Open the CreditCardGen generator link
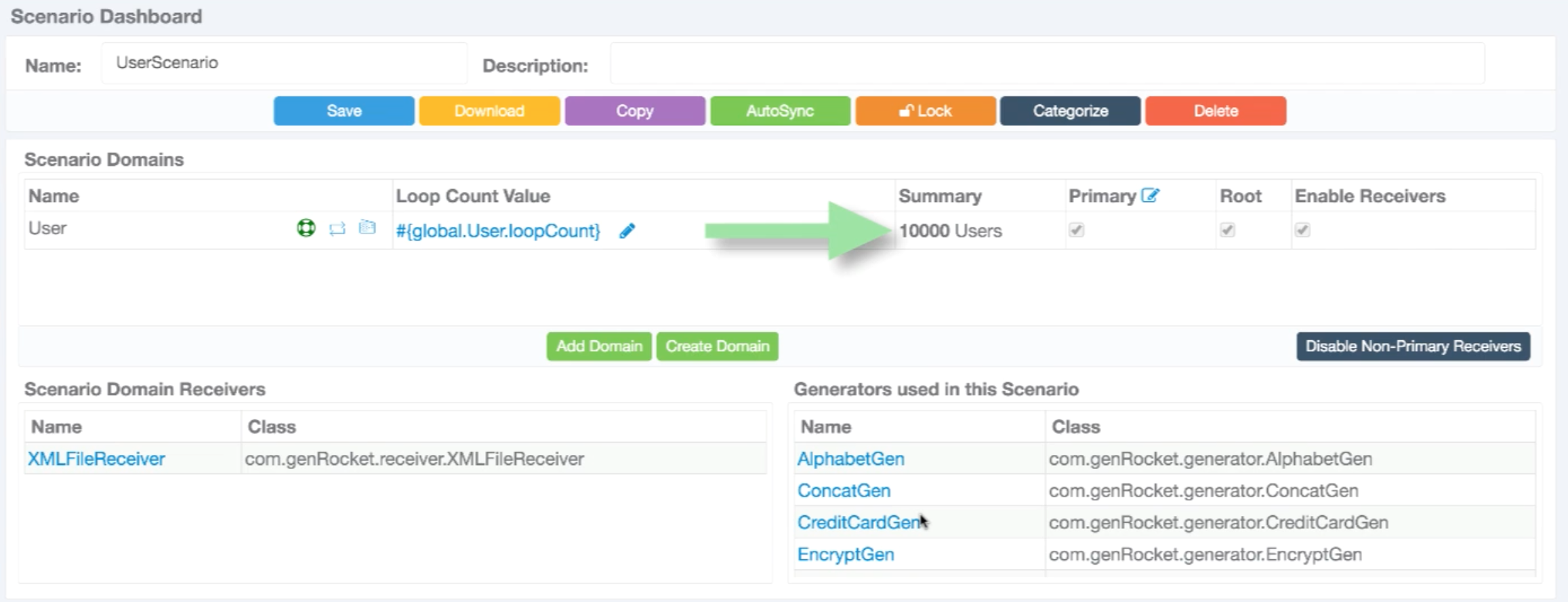The width and height of the screenshot is (1568, 602). 858,523
